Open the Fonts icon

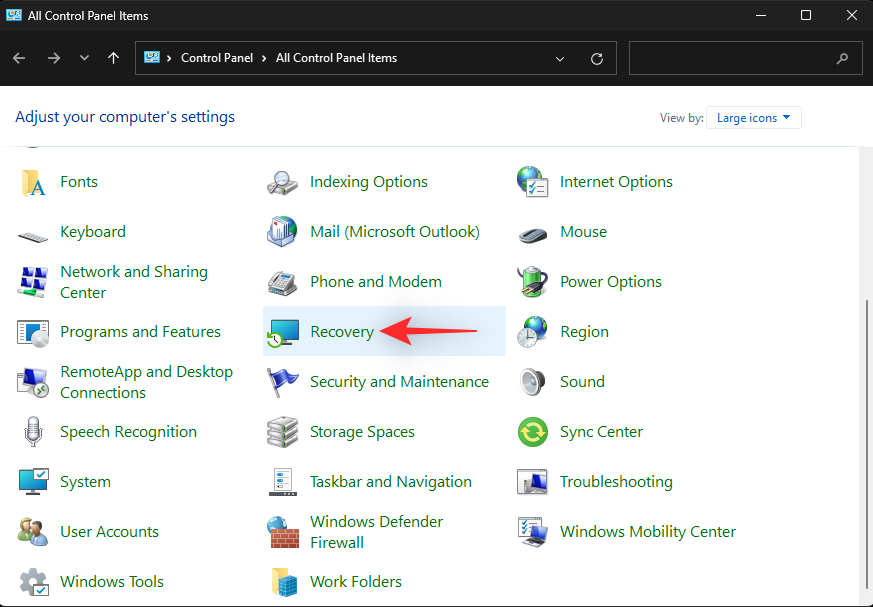tap(33, 183)
